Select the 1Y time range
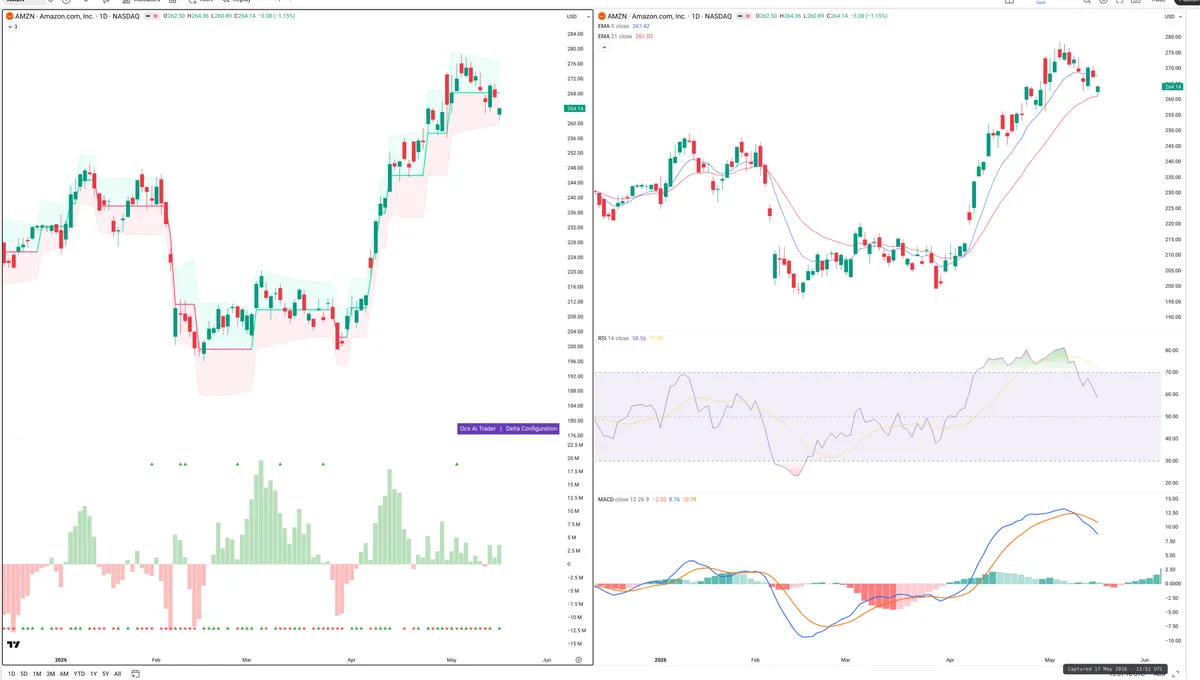The image size is (1200, 680). (93, 674)
